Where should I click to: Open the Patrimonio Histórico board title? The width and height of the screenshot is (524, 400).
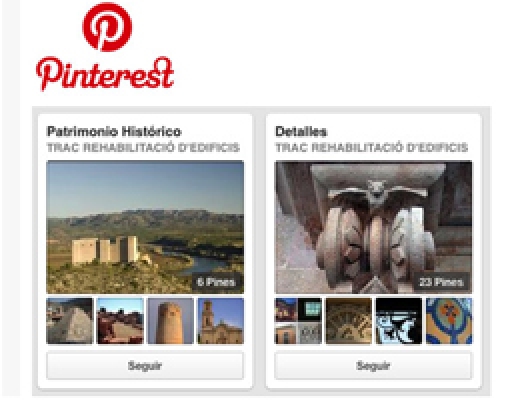[x=114, y=131]
